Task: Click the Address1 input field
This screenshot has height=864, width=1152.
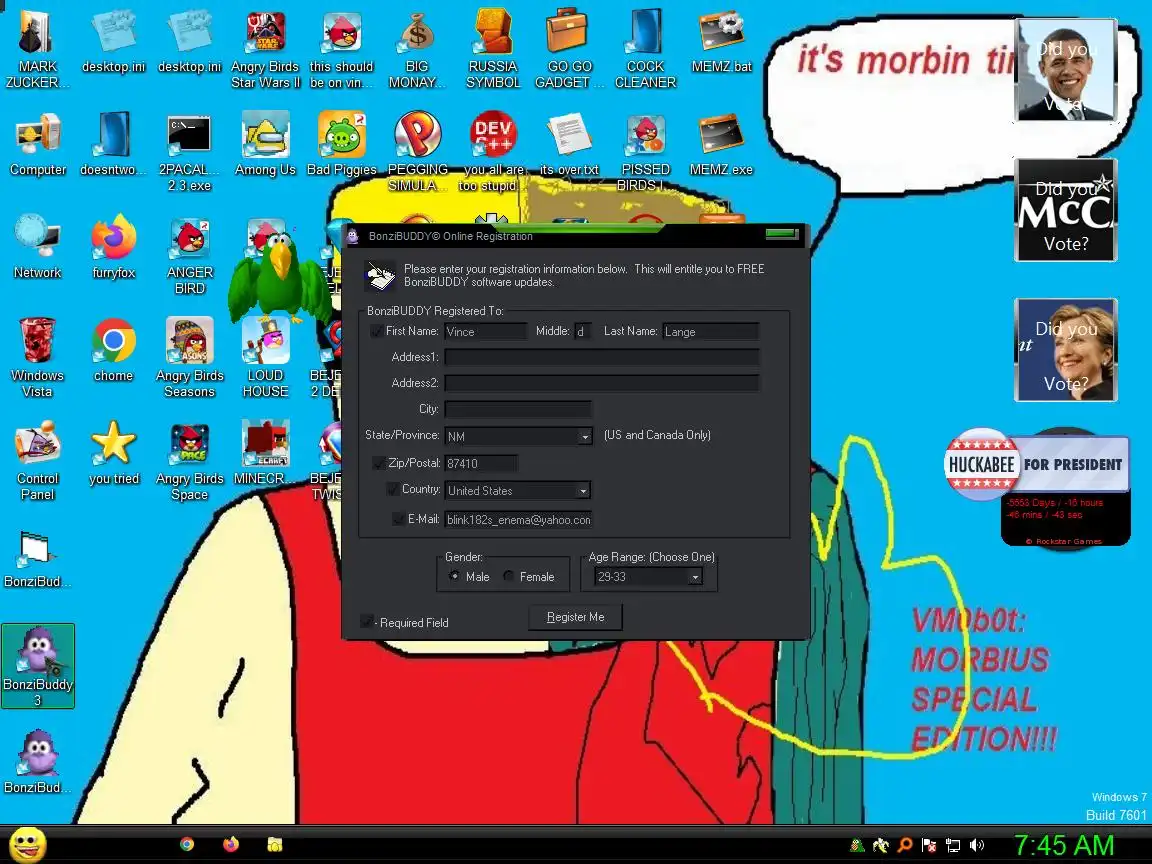Action: click(x=602, y=357)
